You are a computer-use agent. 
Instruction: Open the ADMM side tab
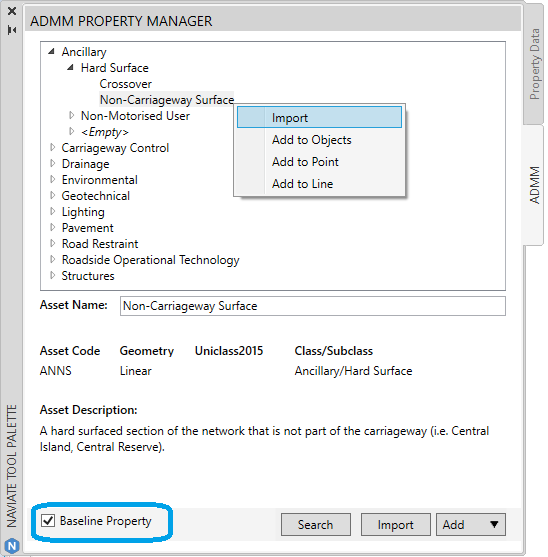pyautogui.click(x=534, y=185)
